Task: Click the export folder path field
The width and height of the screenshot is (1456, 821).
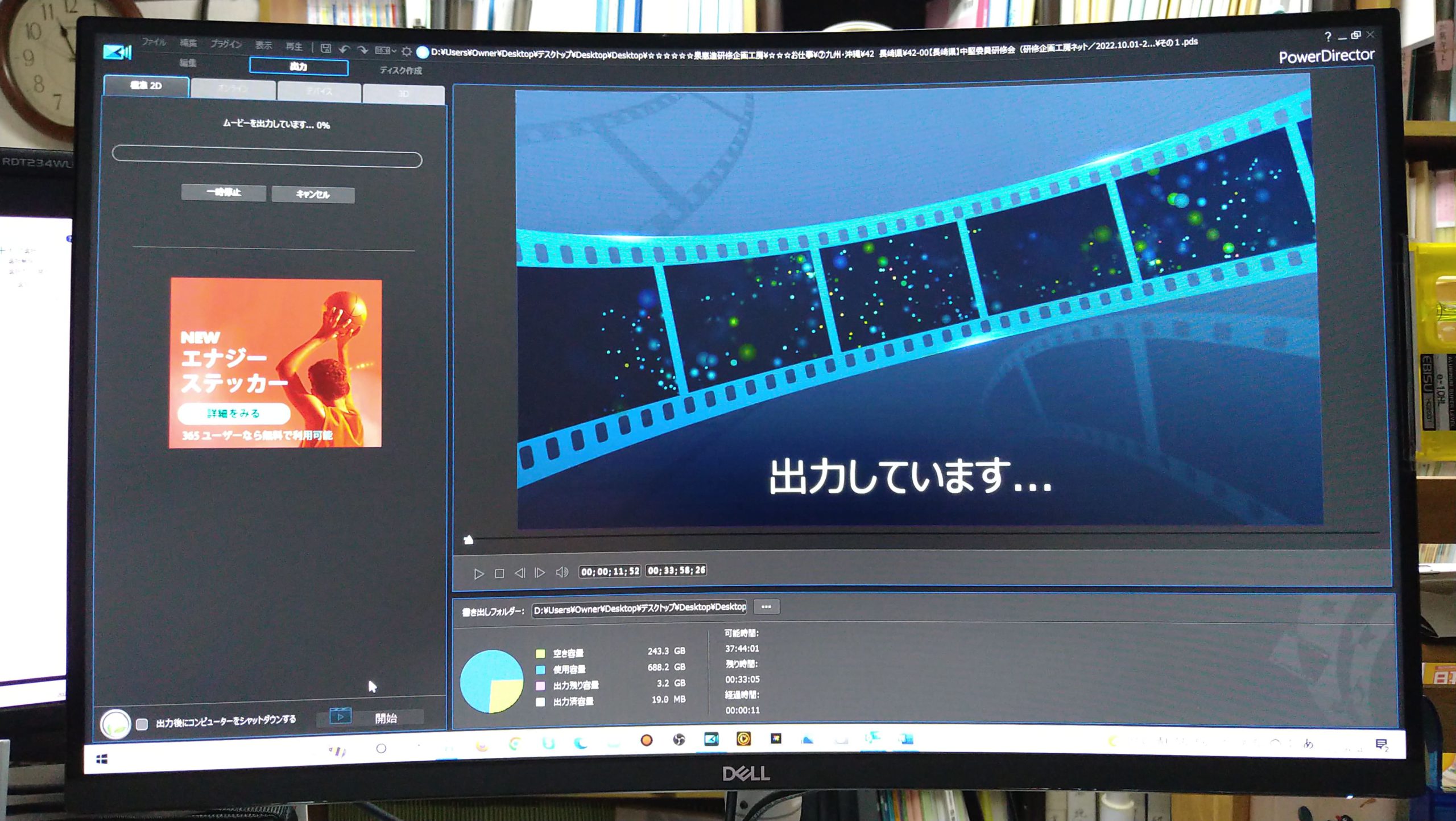Action: [639, 608]
